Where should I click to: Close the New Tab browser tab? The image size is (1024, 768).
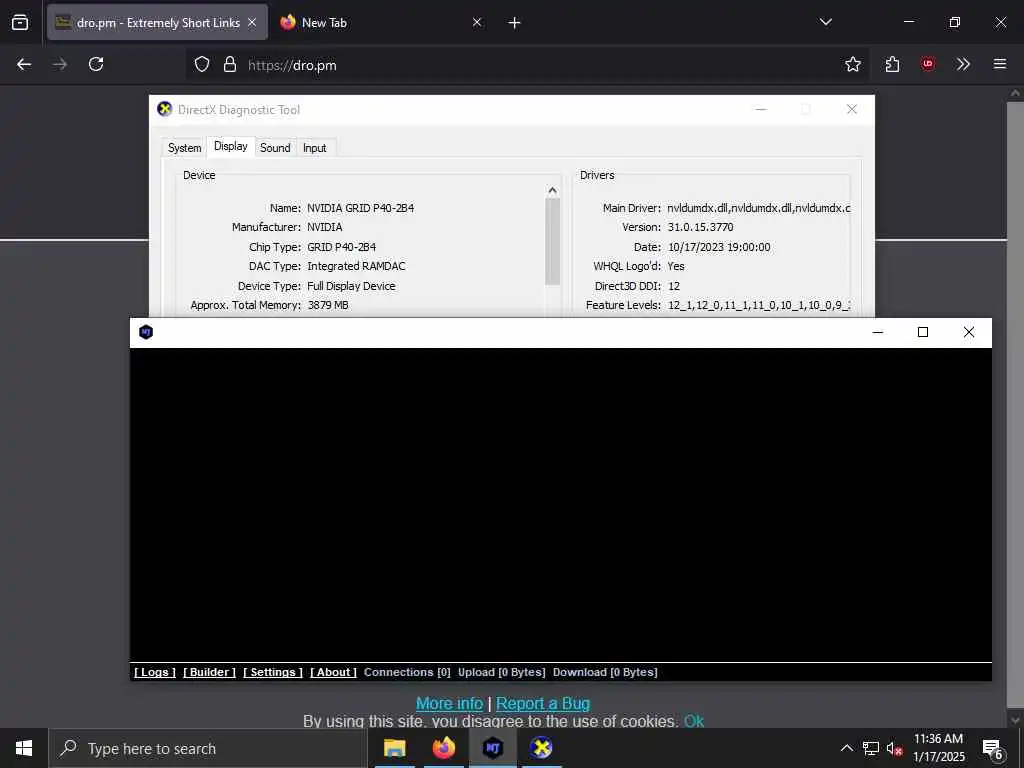coord(477,22)
